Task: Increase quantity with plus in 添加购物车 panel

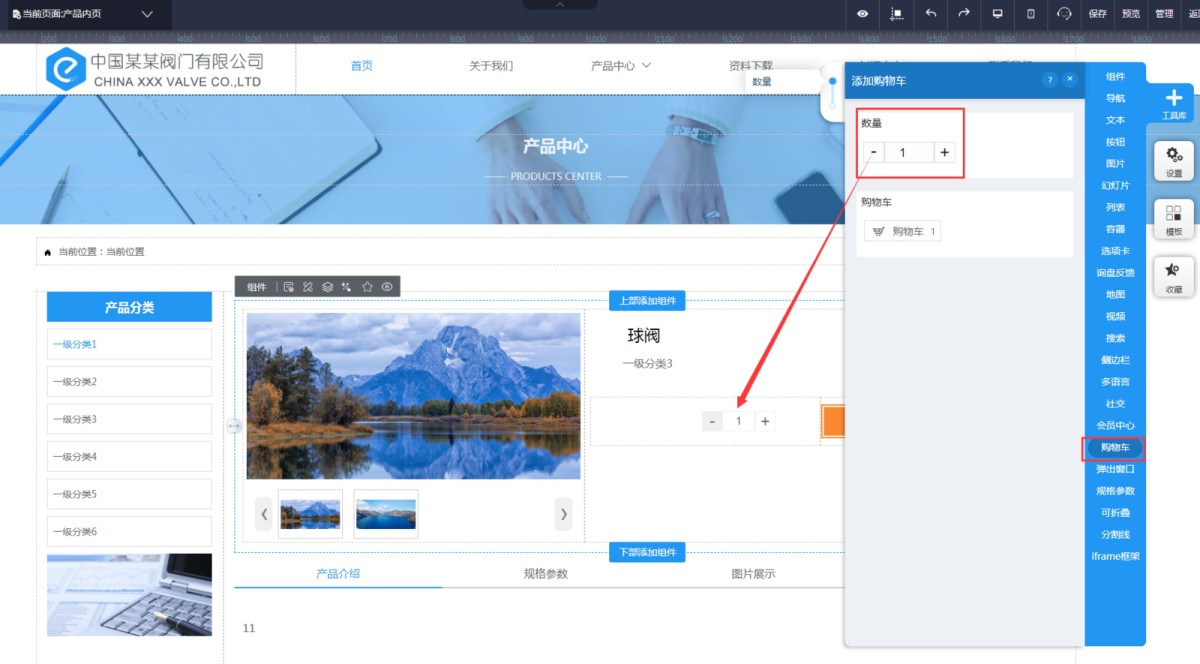Action: tap(944, 152)
